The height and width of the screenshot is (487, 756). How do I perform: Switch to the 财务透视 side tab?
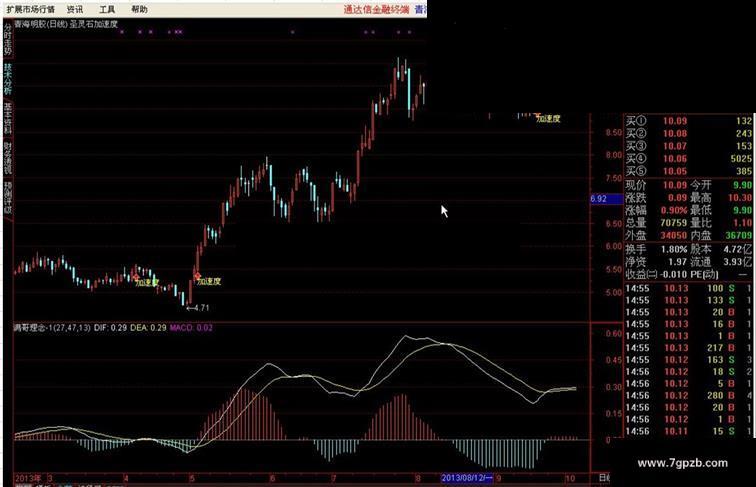coord(8,158)
